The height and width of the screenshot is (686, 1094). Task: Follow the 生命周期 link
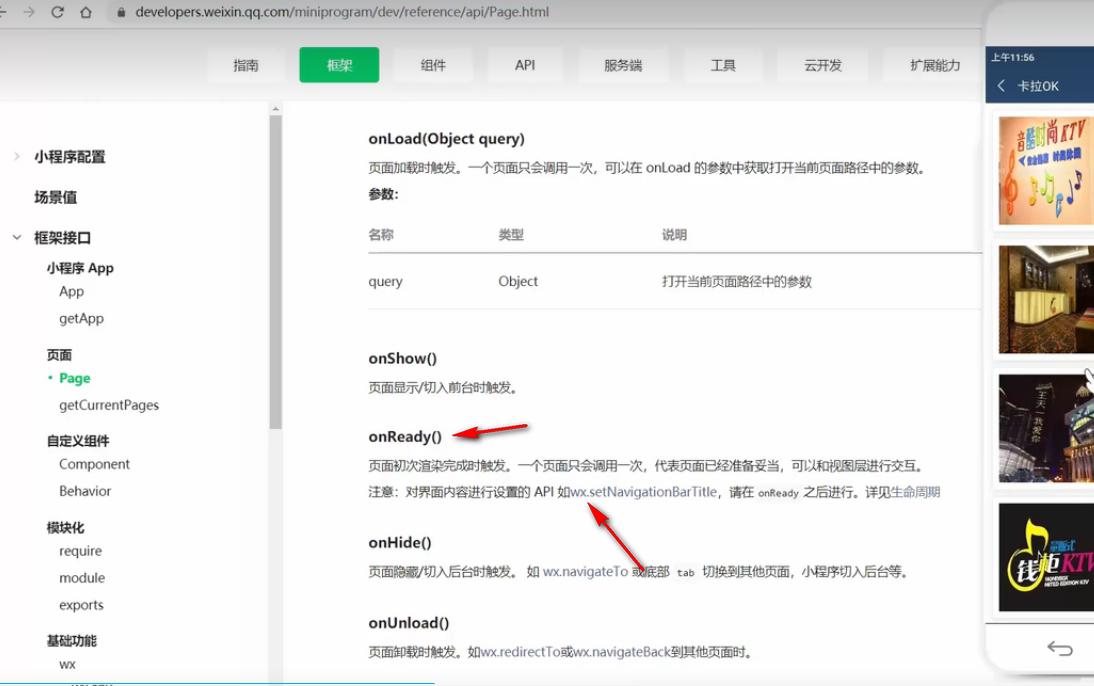(x=917, y=491)
